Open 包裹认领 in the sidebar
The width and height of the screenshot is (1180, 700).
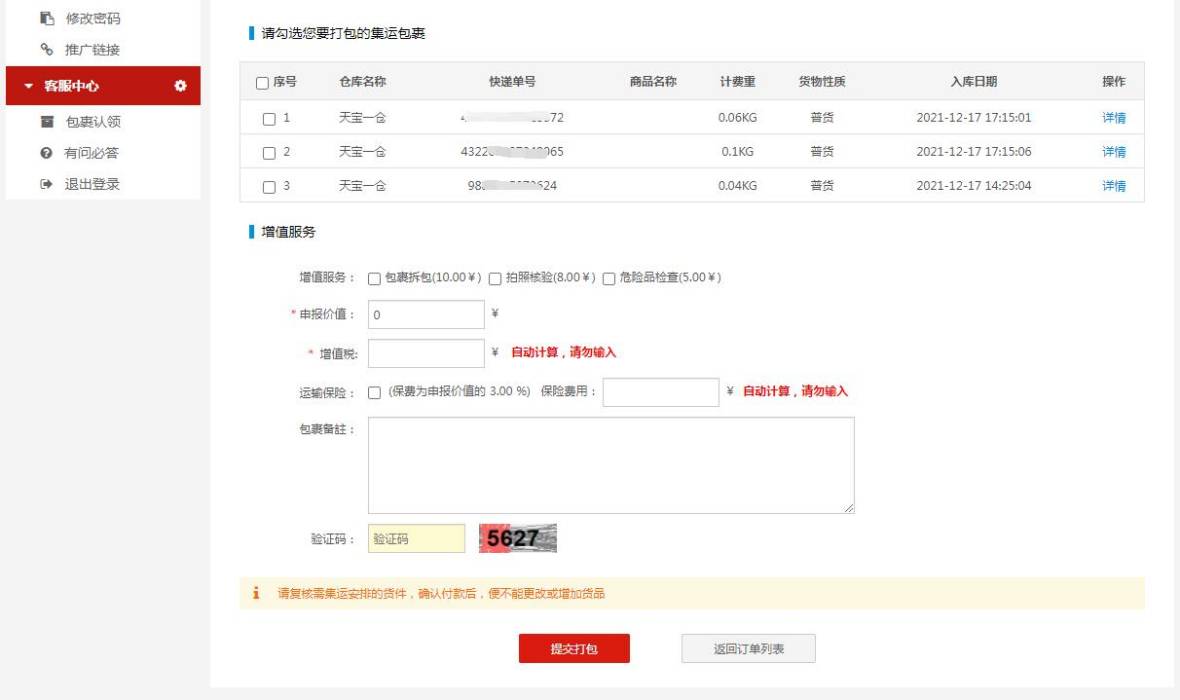pyautogui.click(x=93, y=121)
